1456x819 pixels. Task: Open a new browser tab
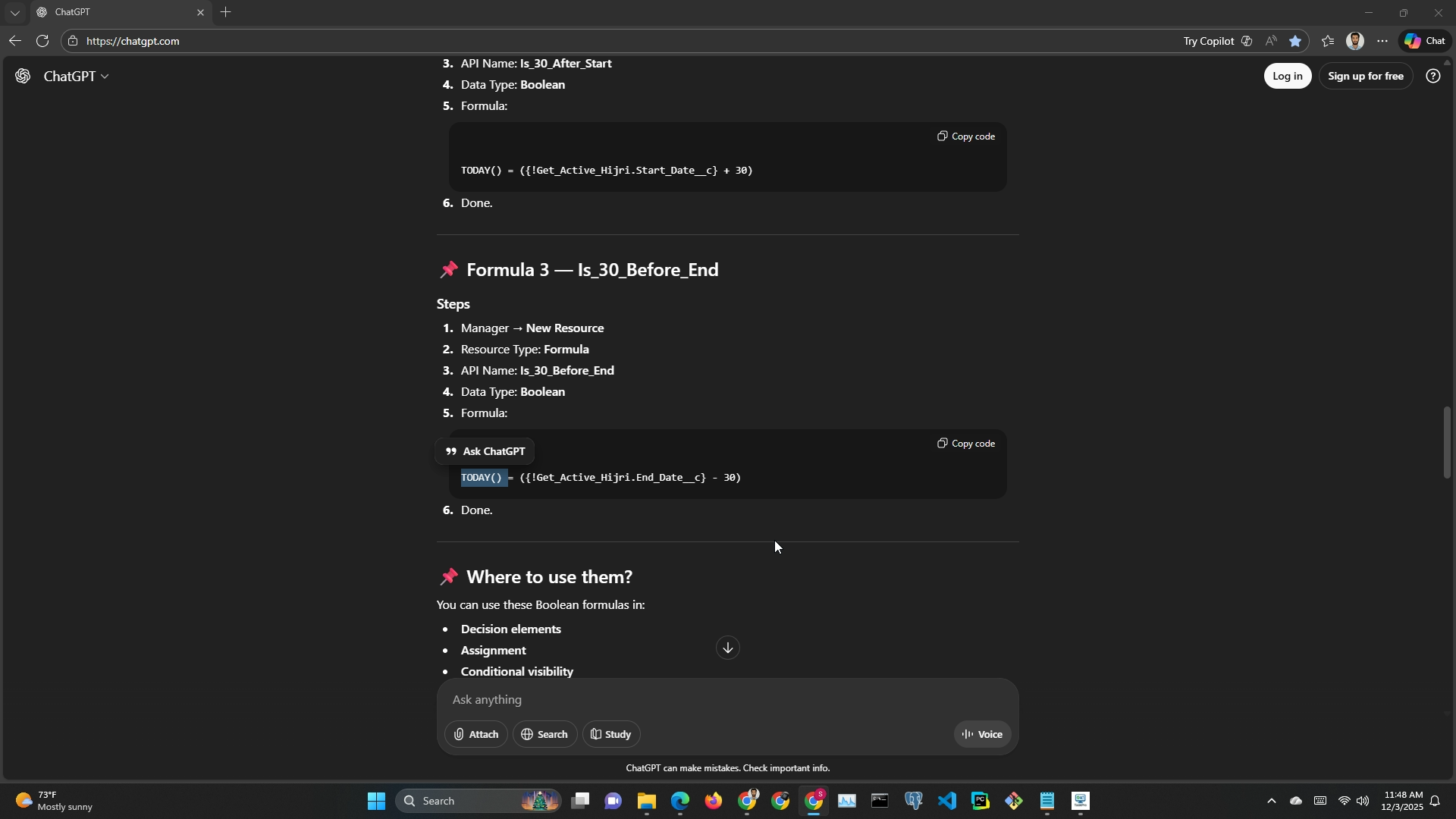[225, 13]
